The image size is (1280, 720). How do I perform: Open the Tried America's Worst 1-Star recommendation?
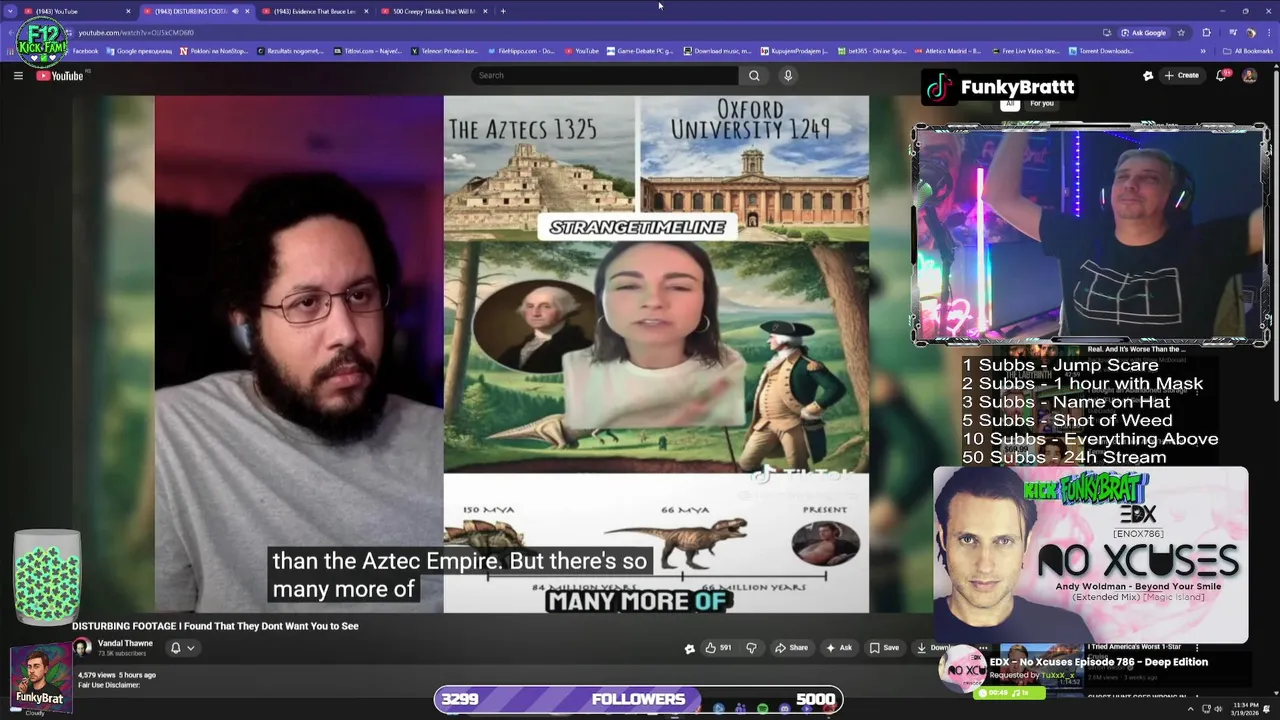[x=1136, y=646]
